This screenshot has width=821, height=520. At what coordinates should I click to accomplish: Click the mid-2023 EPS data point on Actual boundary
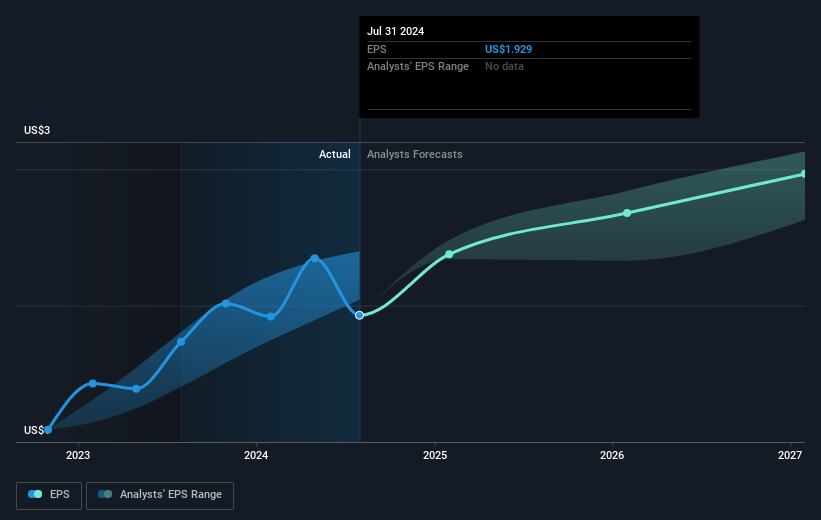coord(181,342)
